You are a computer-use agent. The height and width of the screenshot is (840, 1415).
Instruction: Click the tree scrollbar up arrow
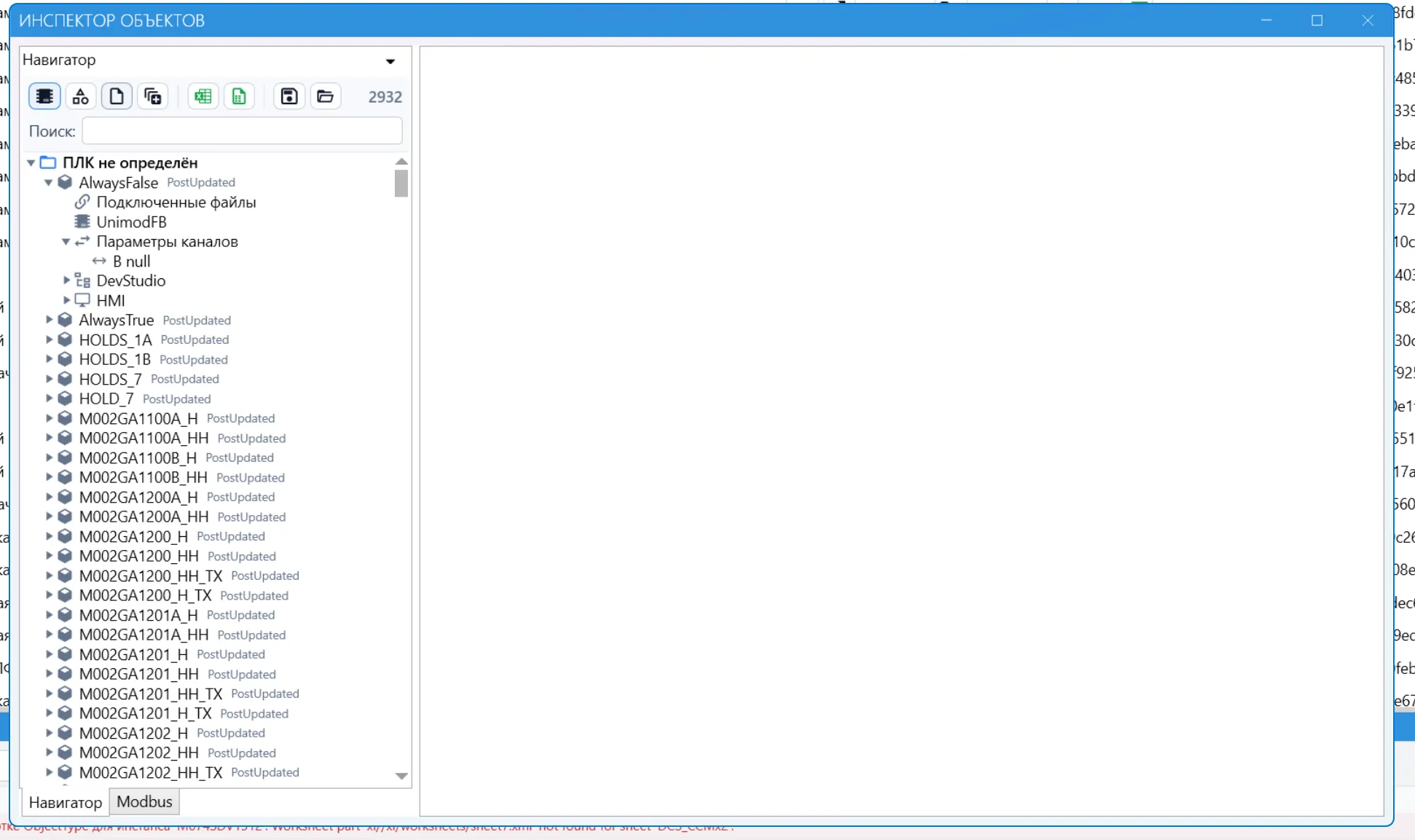point(401,161)
